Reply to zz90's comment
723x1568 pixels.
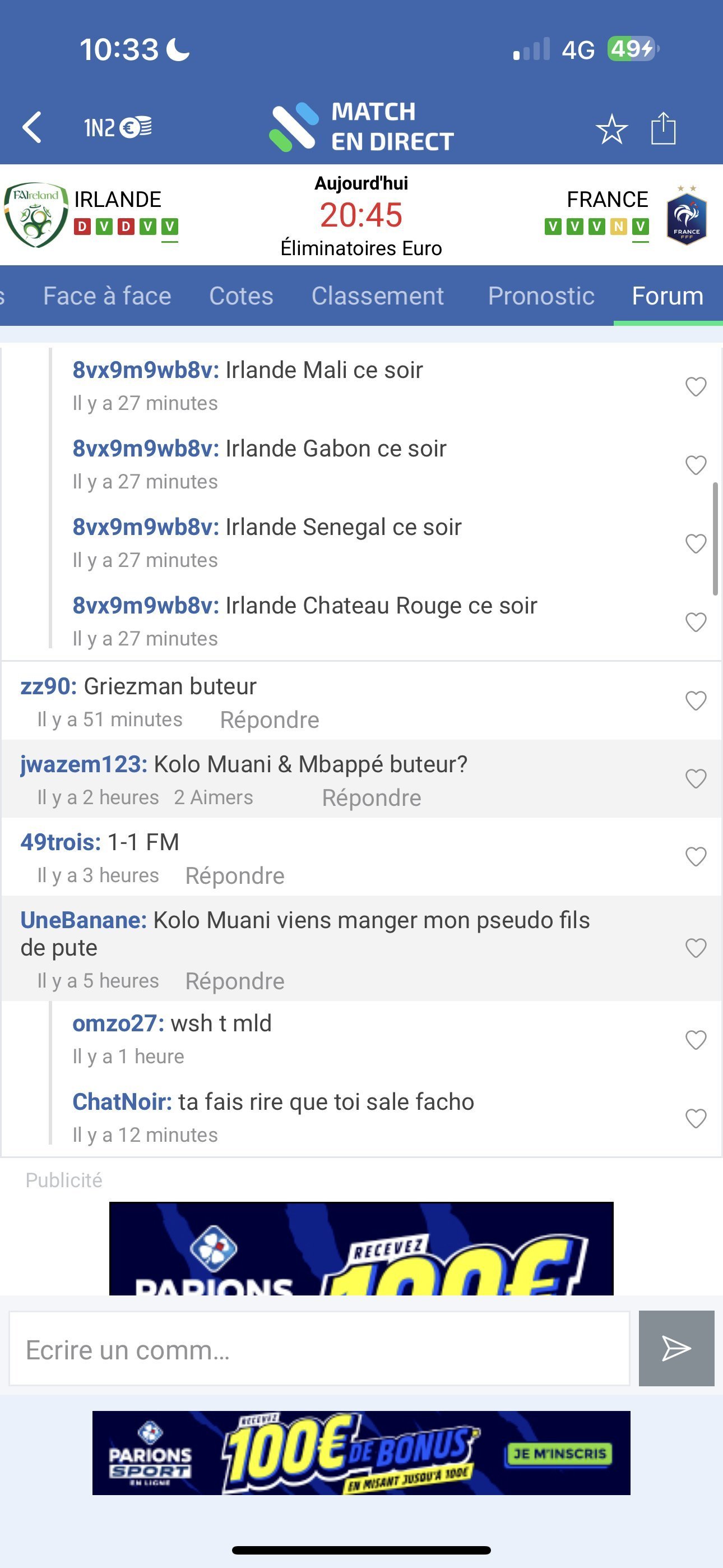coord(269,720)
